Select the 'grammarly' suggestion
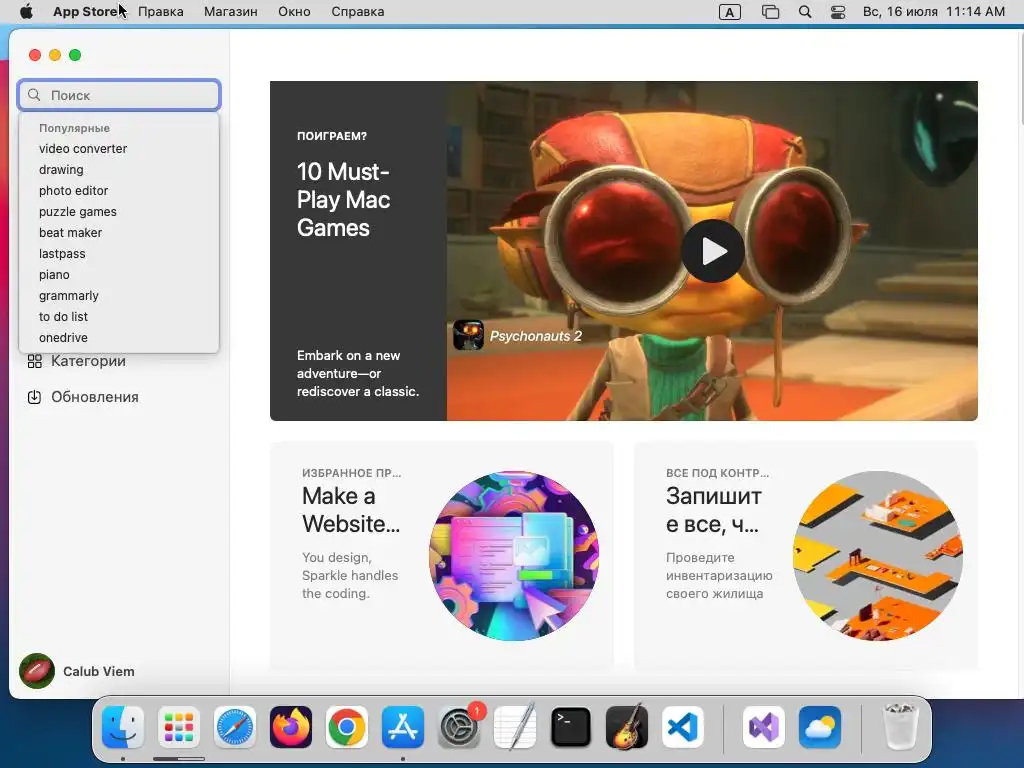Screen dimensions: 1024x768 [119, 295]
